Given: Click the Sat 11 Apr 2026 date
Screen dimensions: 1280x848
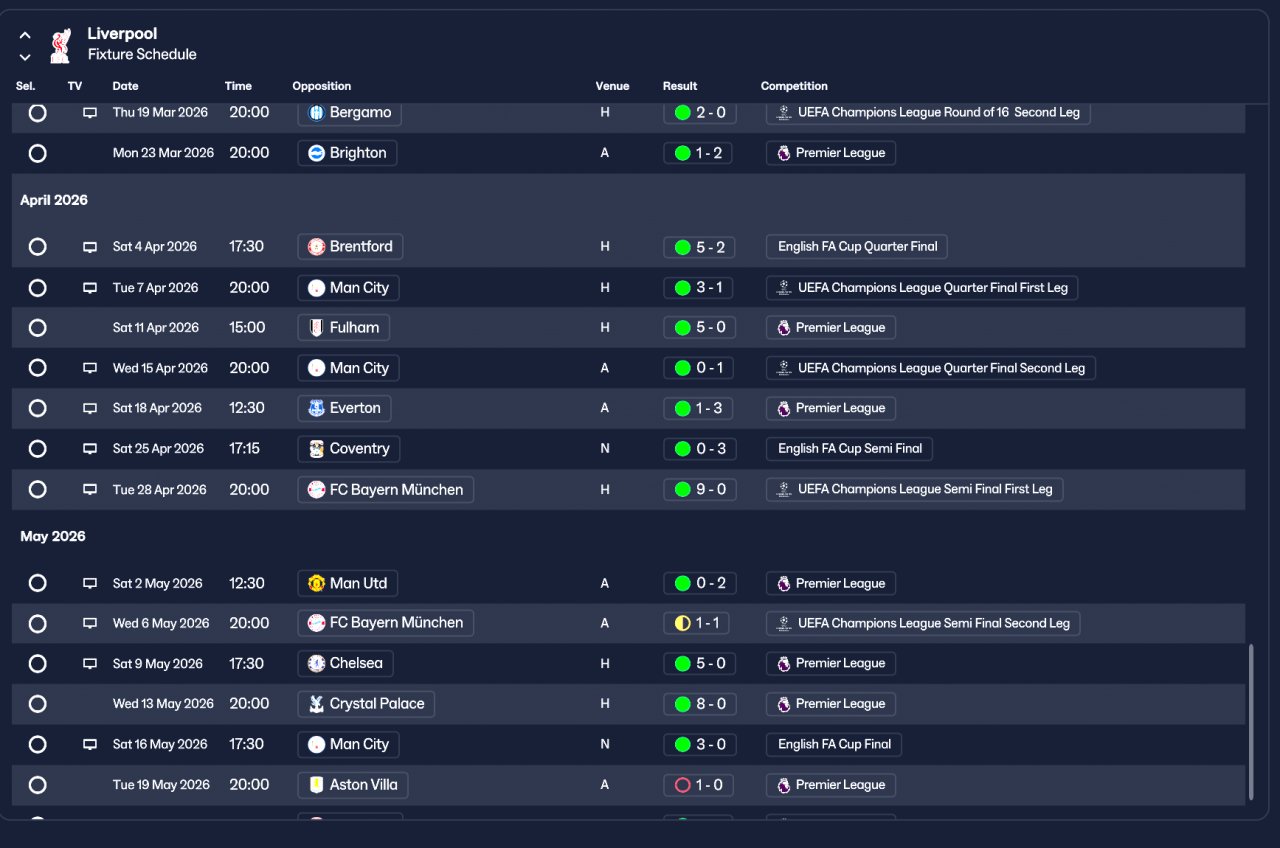Looking at the screenshot, I should [x=156, y=328].
